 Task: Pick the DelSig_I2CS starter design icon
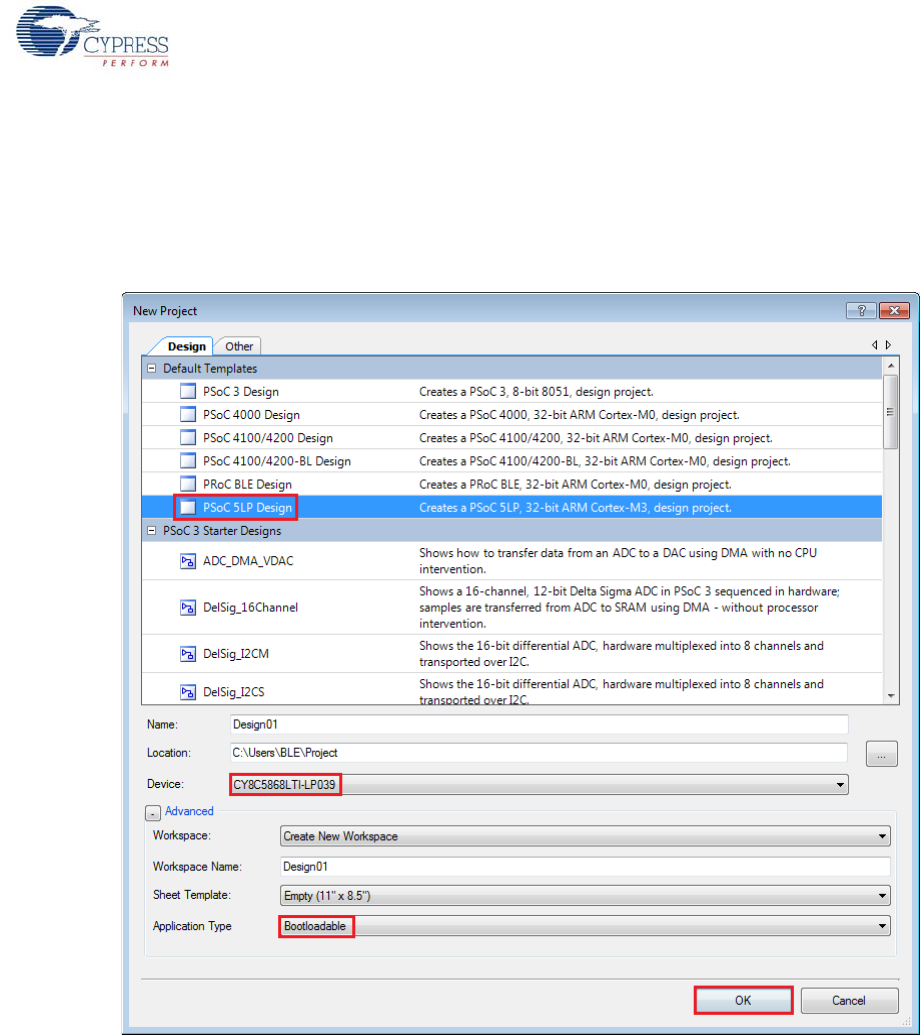[x=188, y=692]
